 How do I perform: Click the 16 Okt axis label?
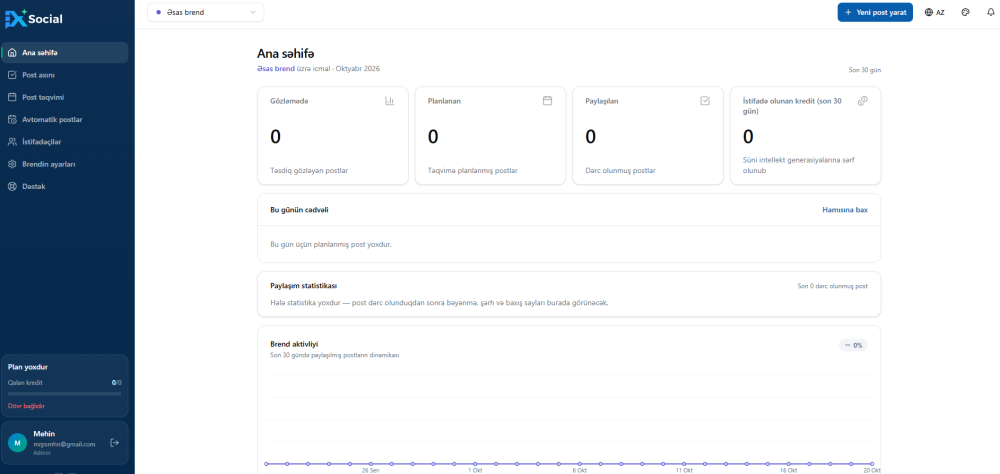(x=788, y=470)
